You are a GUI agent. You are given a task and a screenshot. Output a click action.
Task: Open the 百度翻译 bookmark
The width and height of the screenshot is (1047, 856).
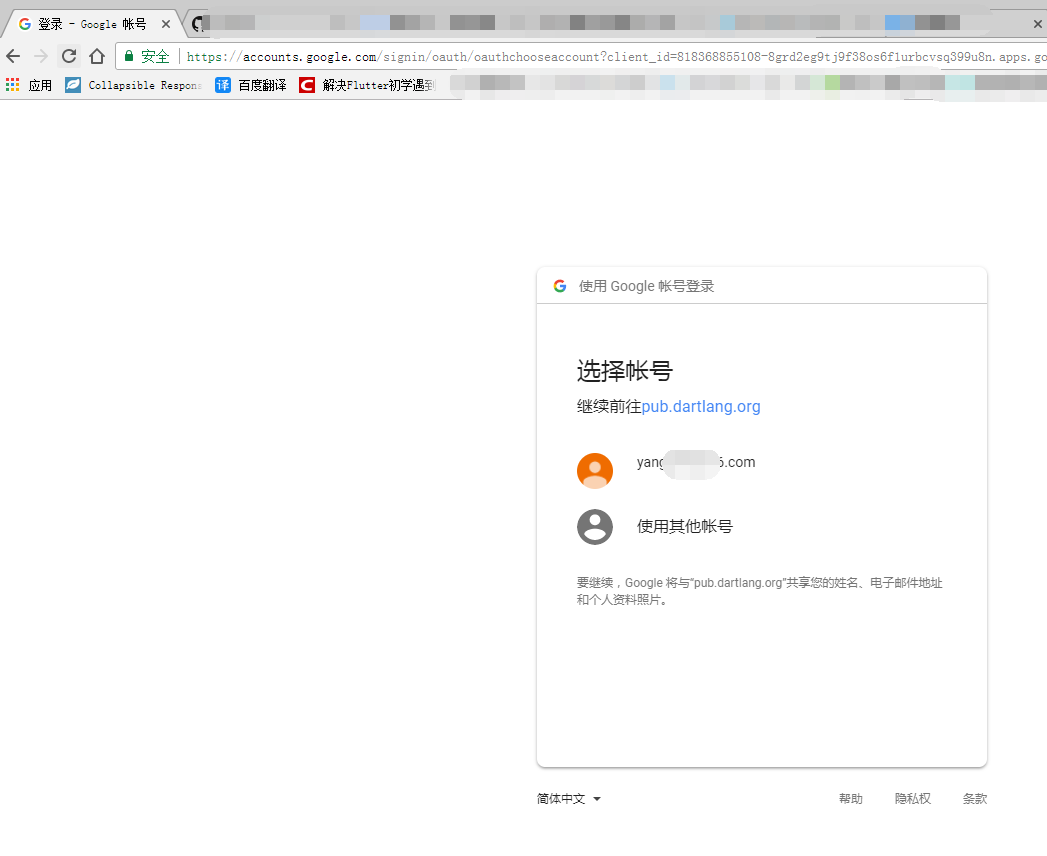pos(251,85)
